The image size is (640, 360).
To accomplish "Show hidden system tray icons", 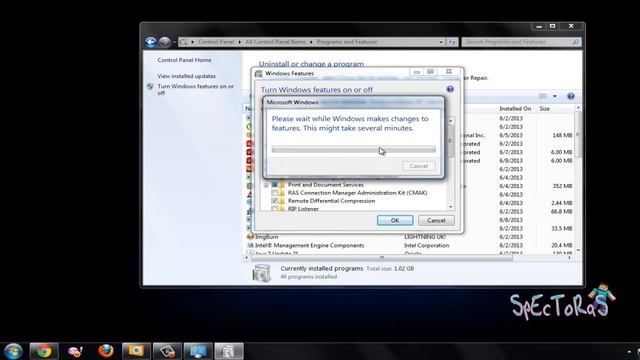I will click(x=629, y=351).
